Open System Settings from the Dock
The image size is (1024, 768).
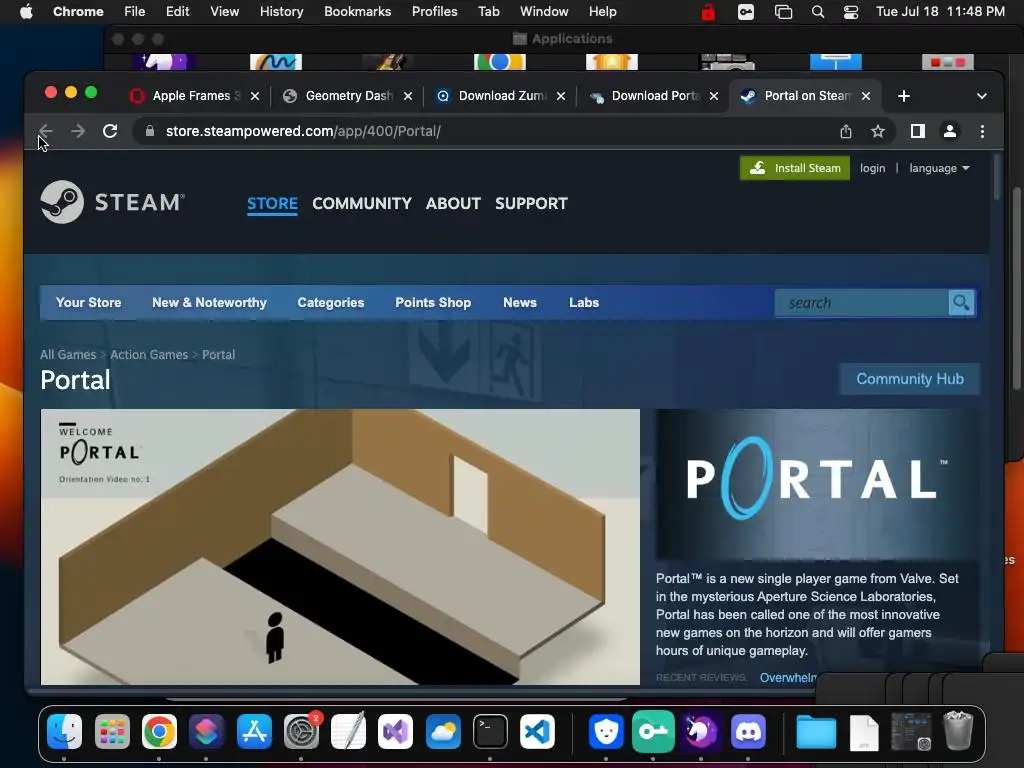point(301,731)
